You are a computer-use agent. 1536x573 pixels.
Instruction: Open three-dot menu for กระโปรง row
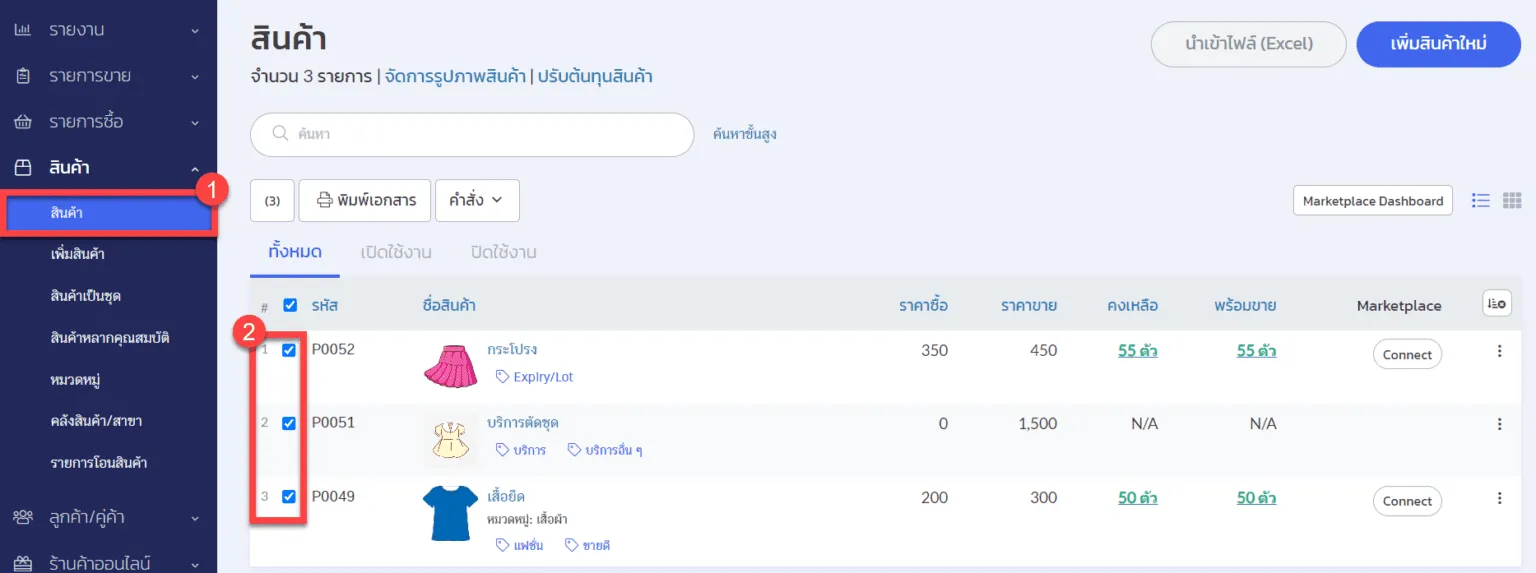1499,351
